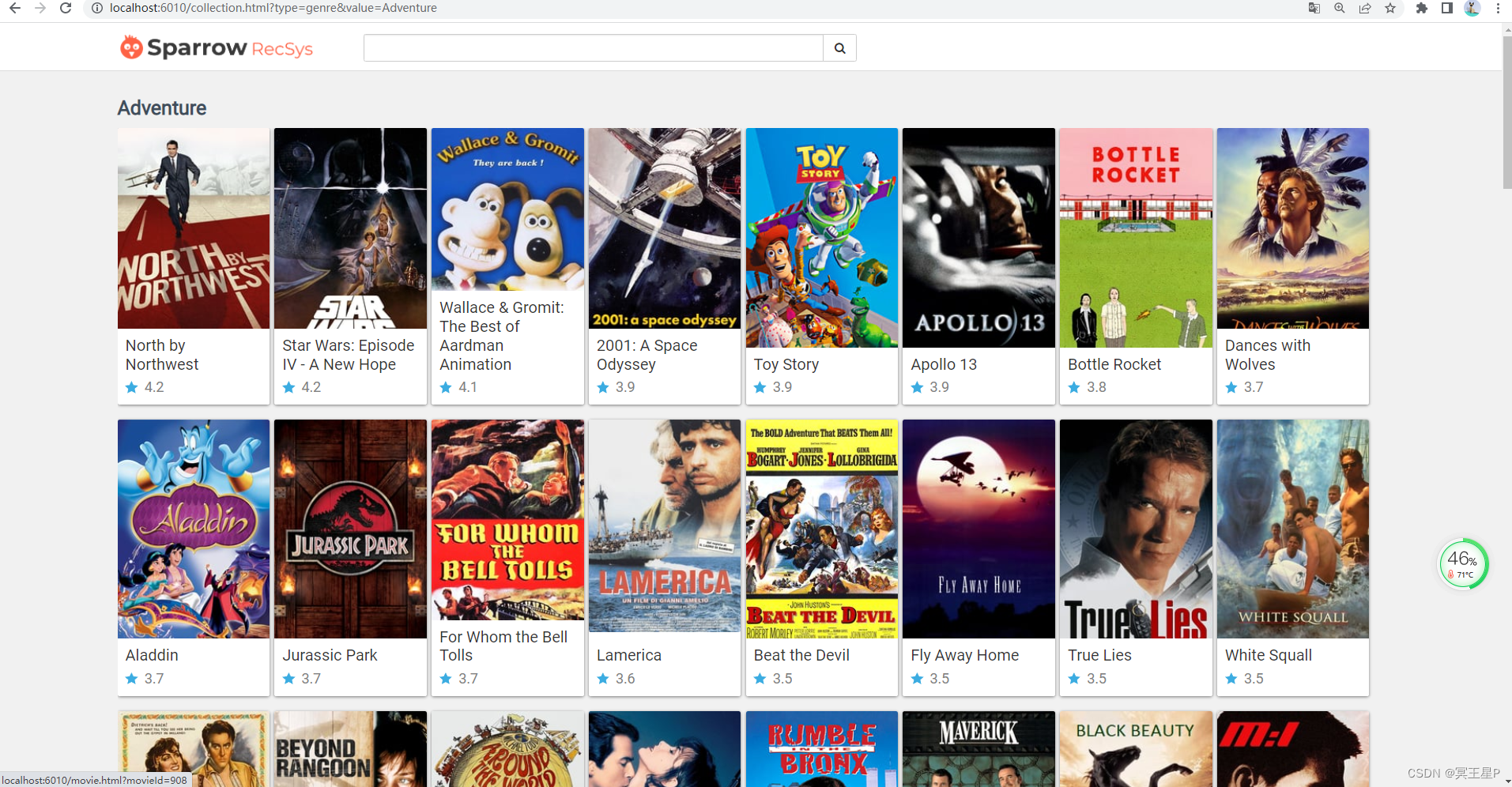Image resolution: width=1512 pixels, height=787 pixels.
Task: Open the Jurassic Park title link
Action: pyautogui.click(x=330, y=655)
